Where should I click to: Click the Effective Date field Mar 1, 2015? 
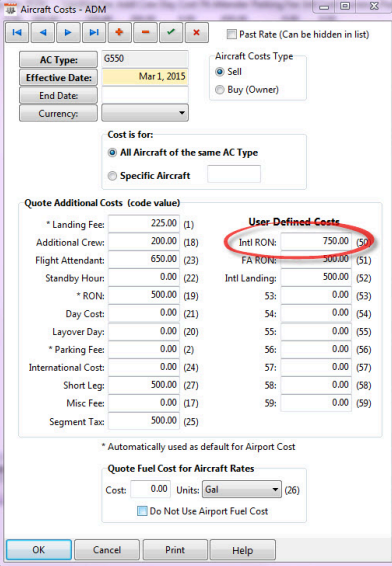point(145,77)
